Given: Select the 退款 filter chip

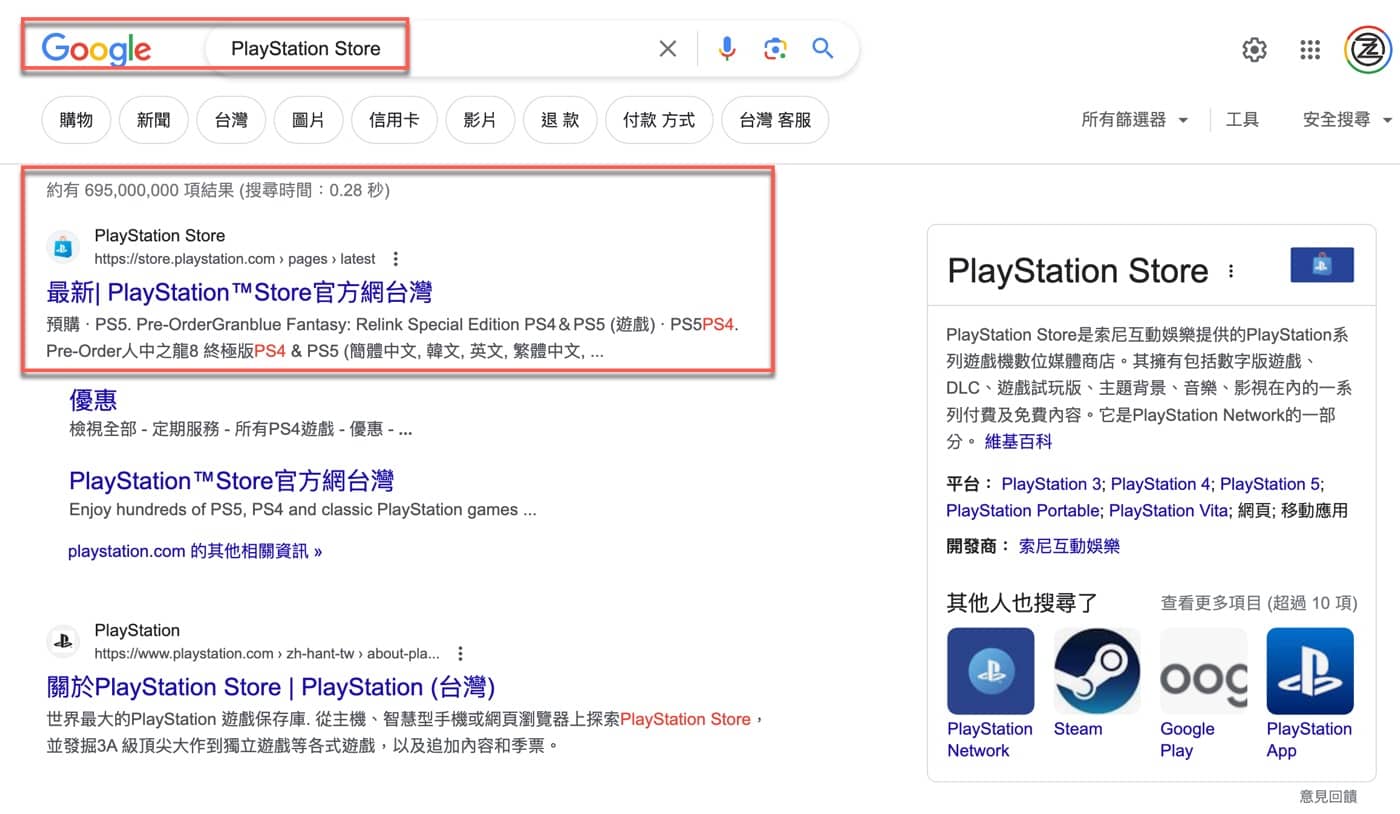Looking at the screenshot, I should (560, 120).
